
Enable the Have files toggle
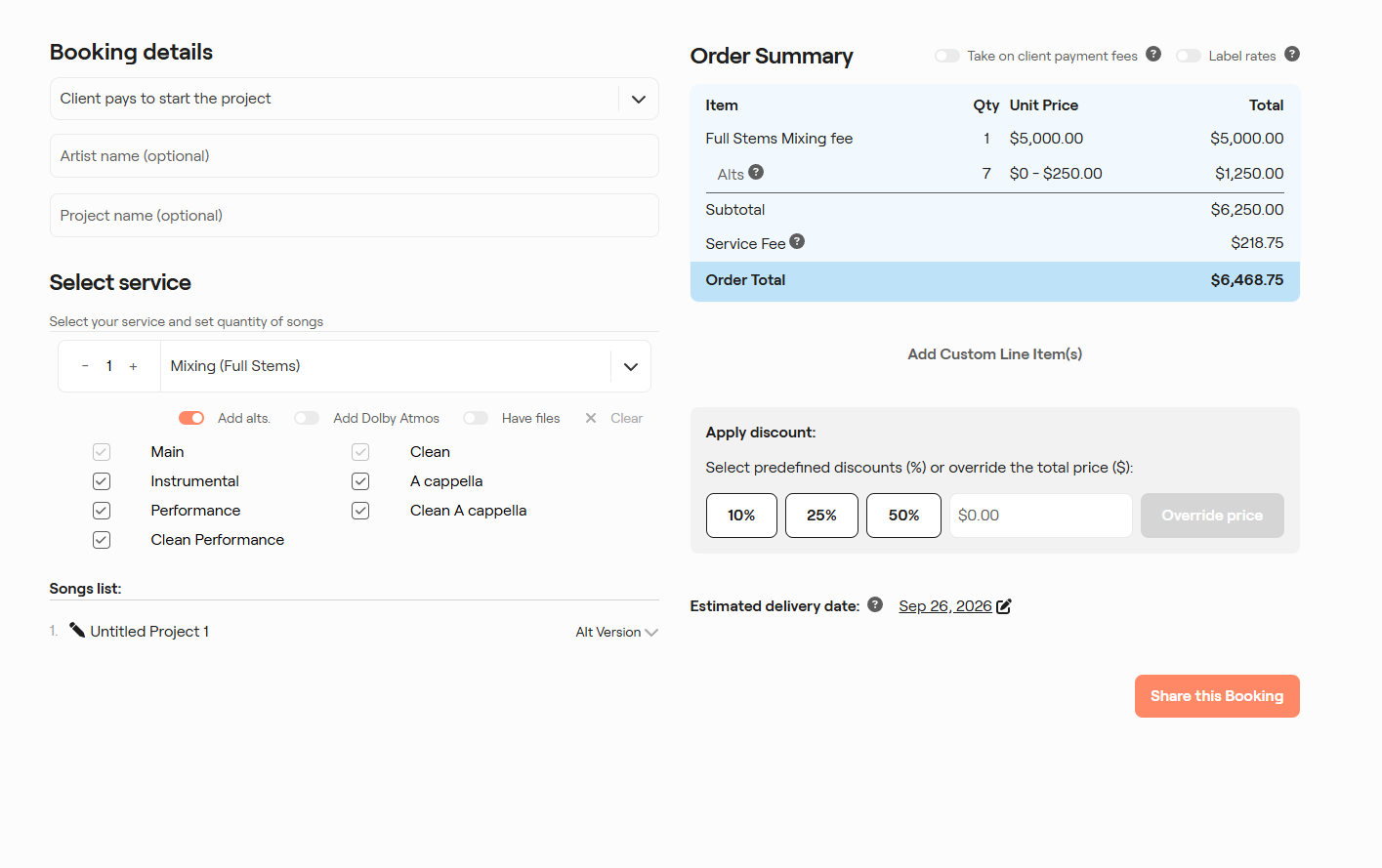476,418
